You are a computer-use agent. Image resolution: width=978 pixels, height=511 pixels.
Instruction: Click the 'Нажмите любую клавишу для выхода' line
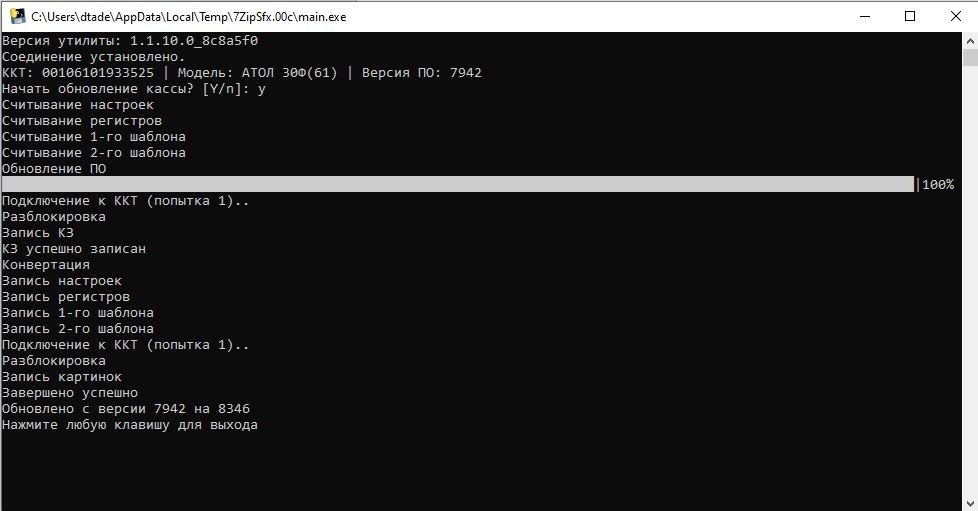tap(130, 425)
